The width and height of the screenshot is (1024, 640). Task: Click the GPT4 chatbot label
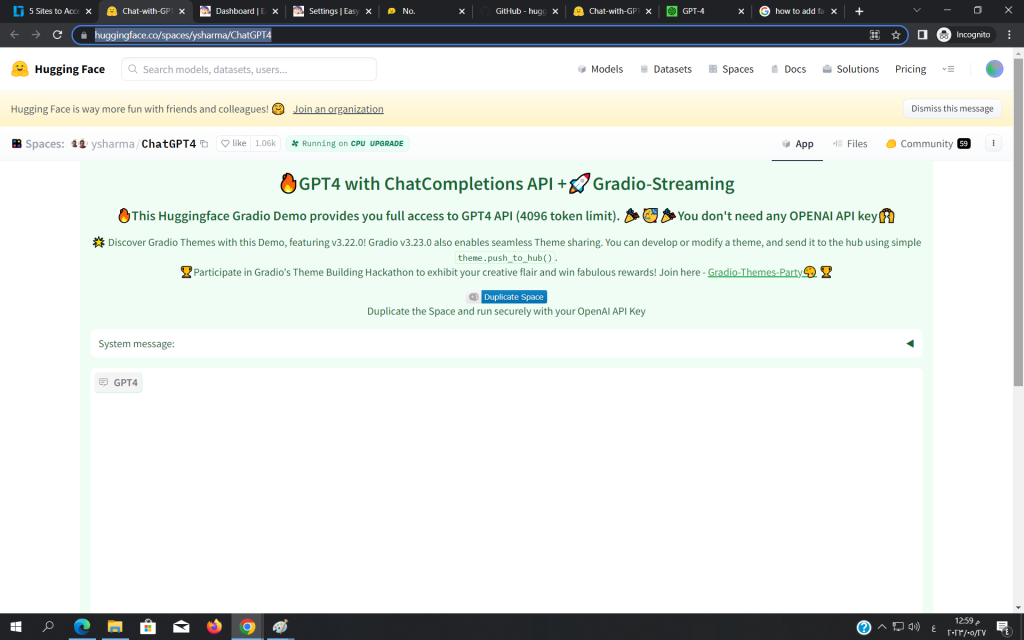point(118,383)
